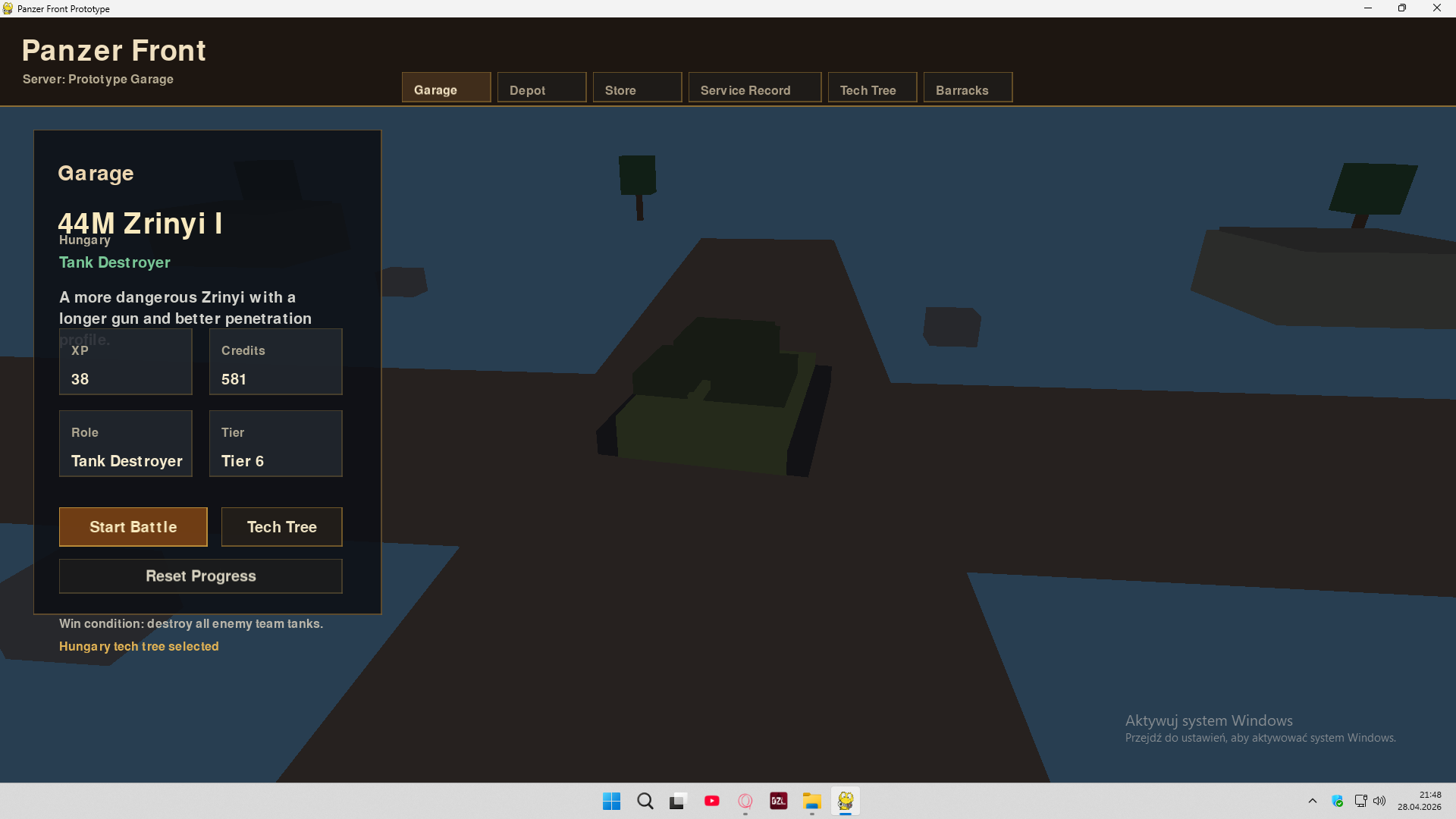Click the taskbar search magnifier icon
The height and width of the screenshot is (819, 1456).
tap(645, 801)
